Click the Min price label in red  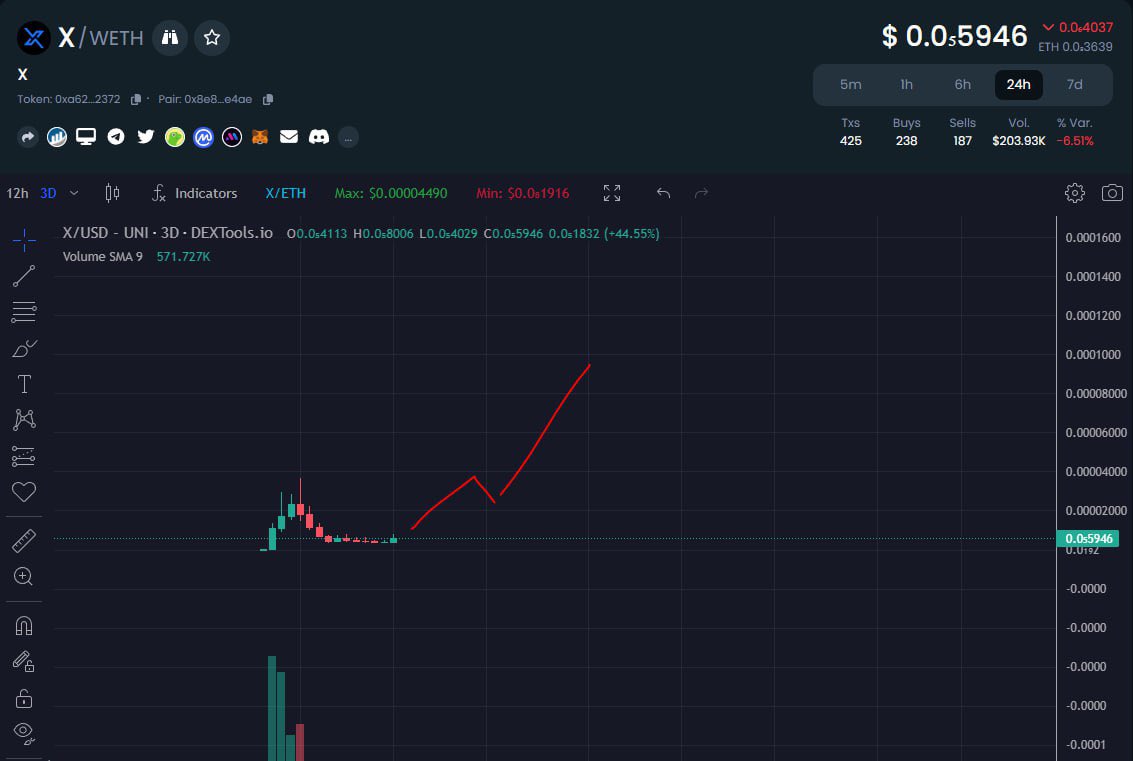point(522,193)
